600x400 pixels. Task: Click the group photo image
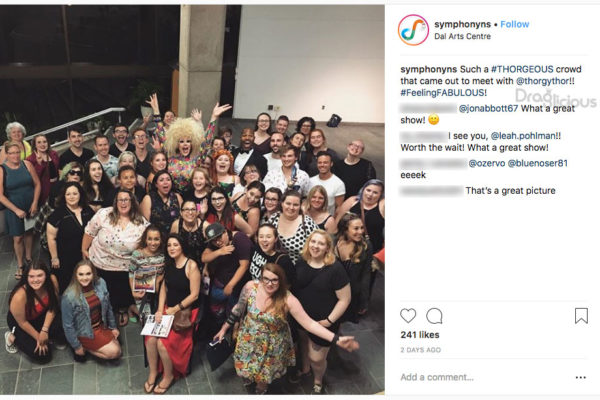coord(192,199)
